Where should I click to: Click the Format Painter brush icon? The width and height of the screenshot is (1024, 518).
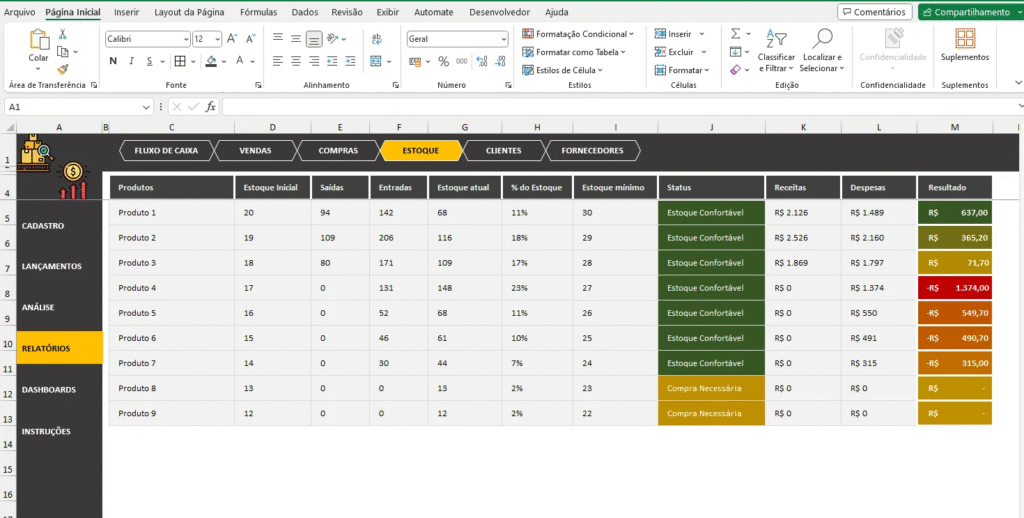[x=62, y=69]
